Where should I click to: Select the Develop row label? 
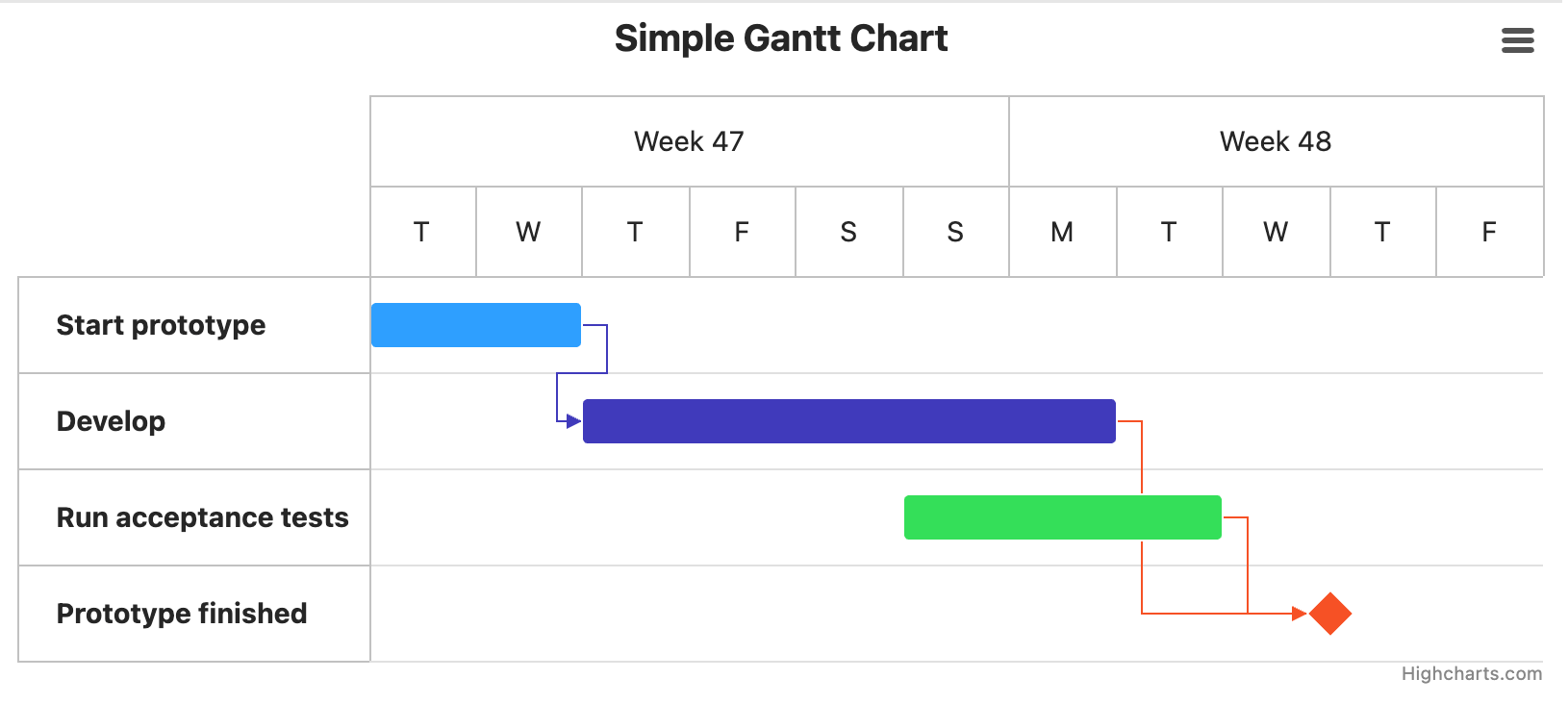pyautogui.click(x=111, y=420)
